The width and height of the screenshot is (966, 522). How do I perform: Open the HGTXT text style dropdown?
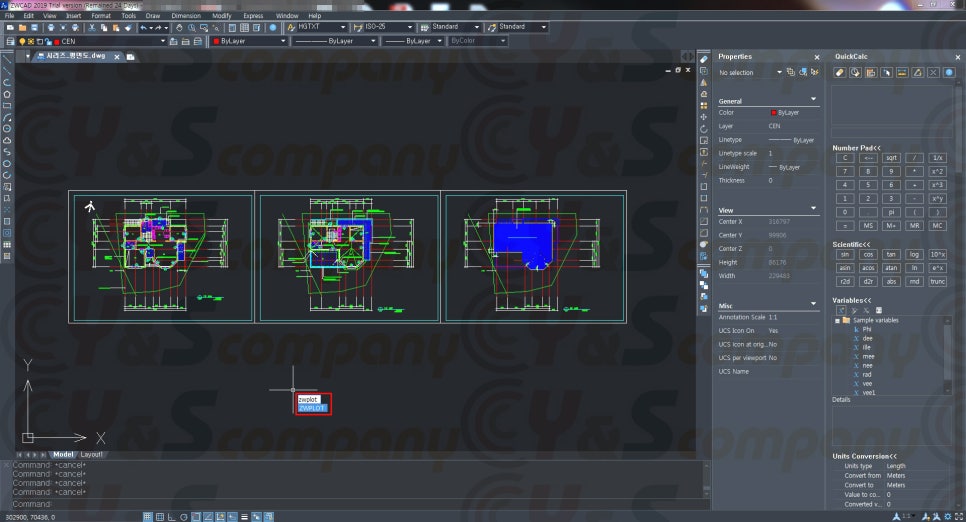pos(343,27)
